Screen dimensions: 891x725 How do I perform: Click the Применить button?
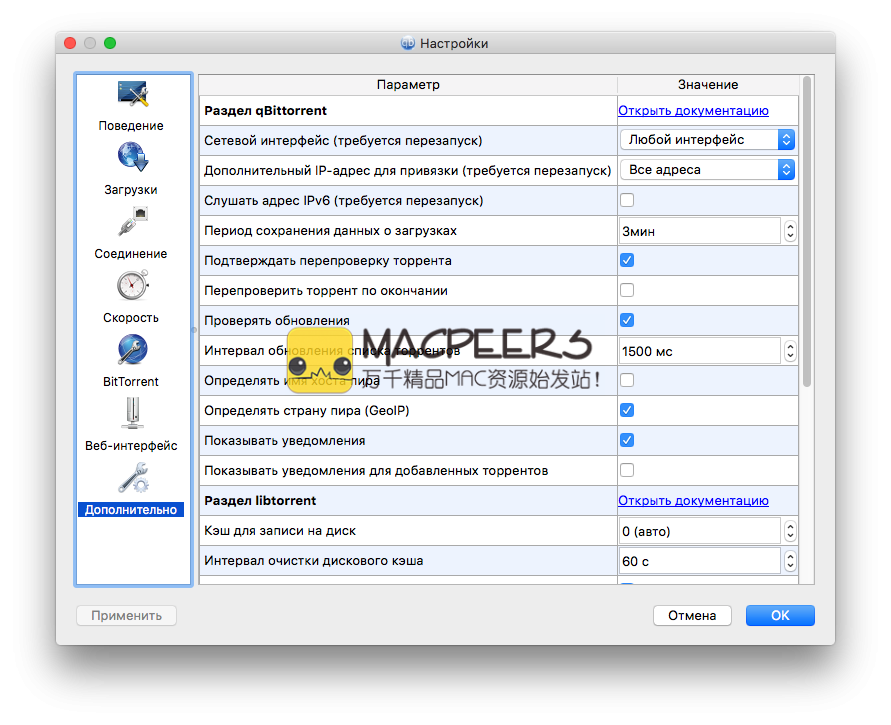click(x=126, y=615)
